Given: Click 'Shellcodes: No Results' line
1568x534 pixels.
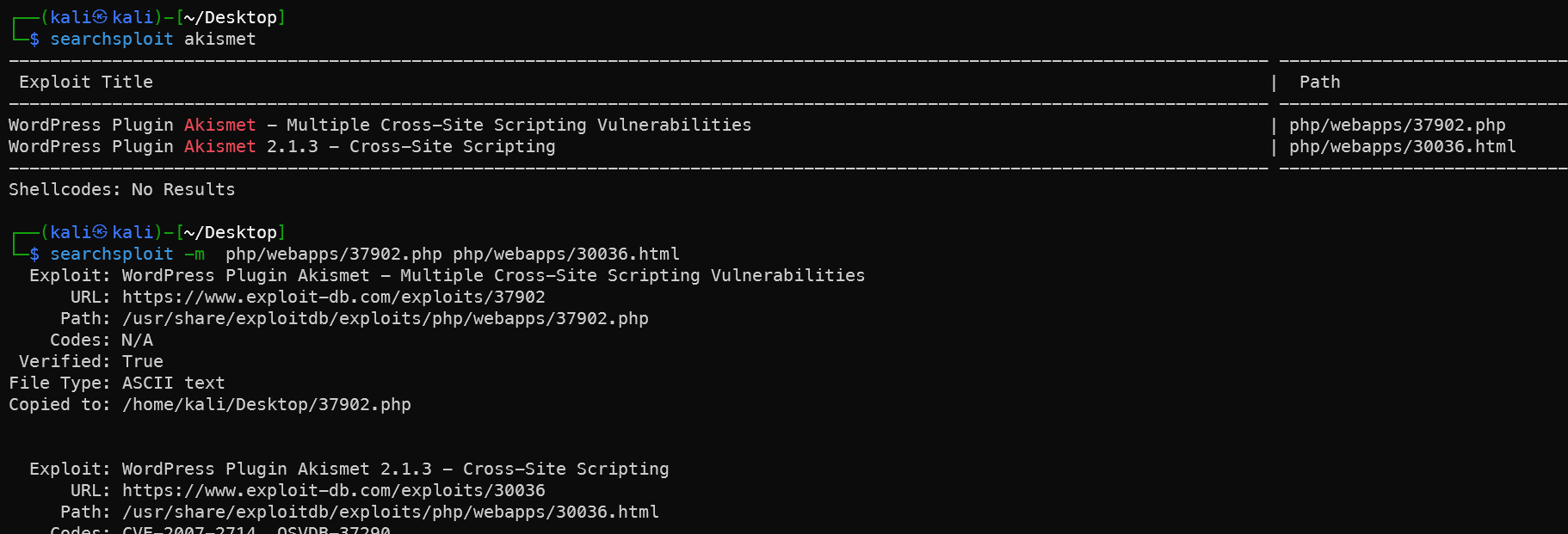Looking at the screenshot, I should point(122,189).
